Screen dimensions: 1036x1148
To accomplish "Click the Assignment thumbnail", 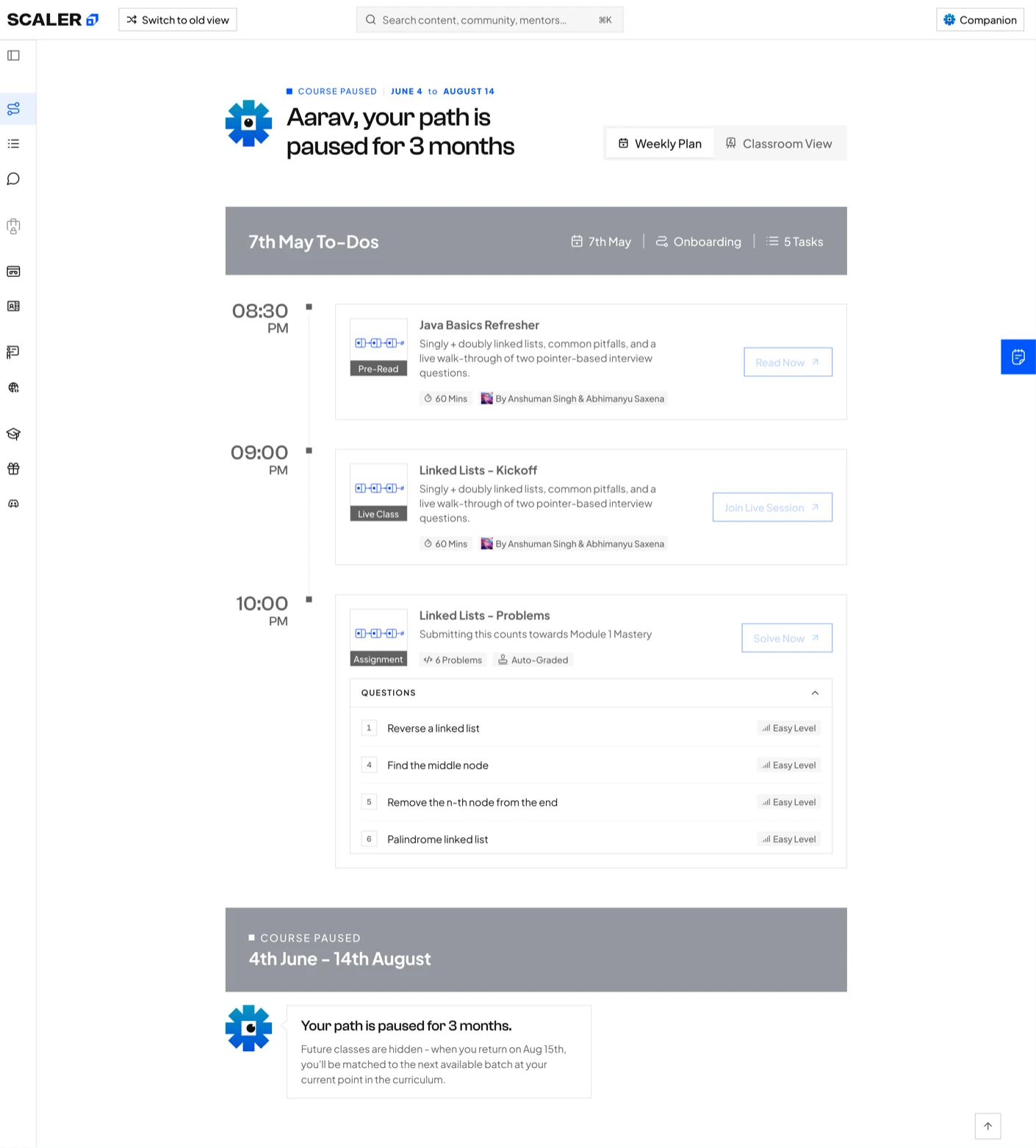I will tap(378, 638).
